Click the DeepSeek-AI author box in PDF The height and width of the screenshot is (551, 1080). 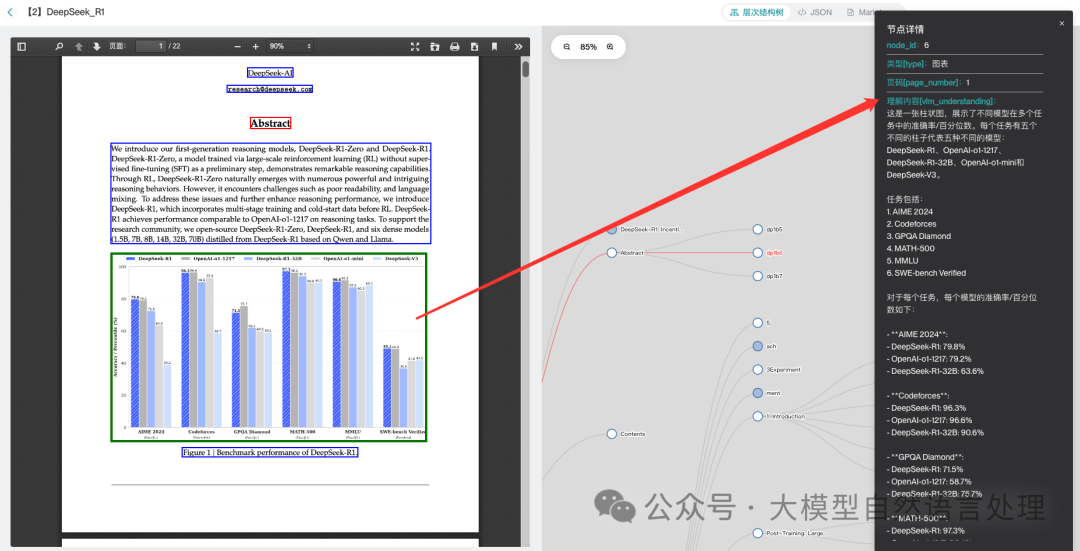(271, 73)
